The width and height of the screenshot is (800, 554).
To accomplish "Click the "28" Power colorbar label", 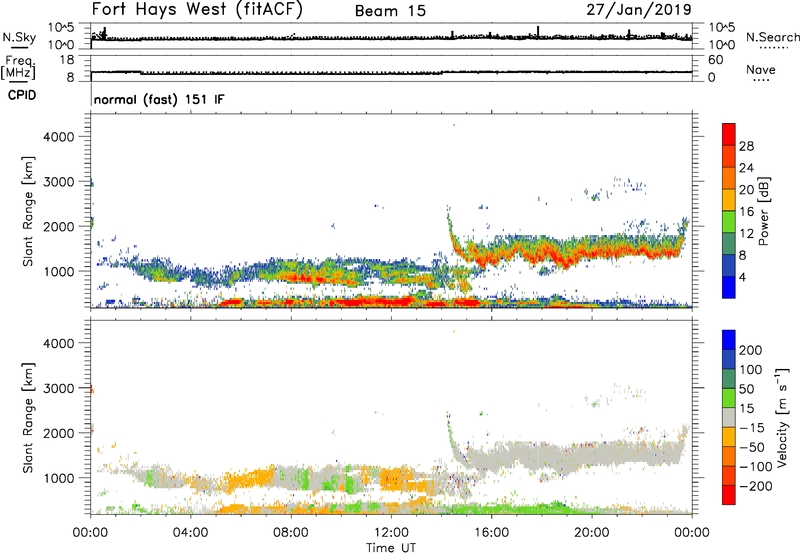I will point(746,146).
